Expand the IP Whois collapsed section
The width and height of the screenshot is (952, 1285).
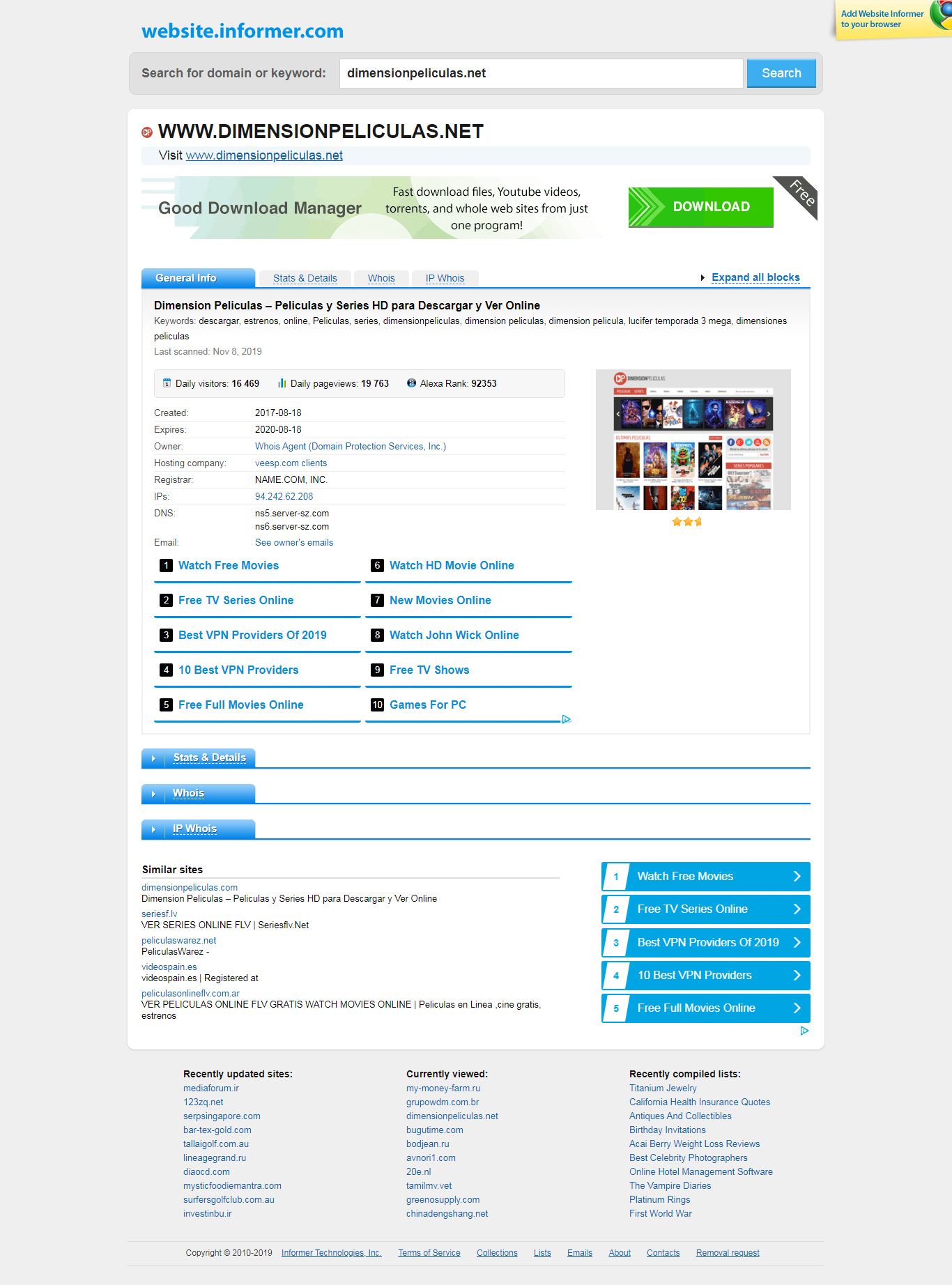point(199,829)
